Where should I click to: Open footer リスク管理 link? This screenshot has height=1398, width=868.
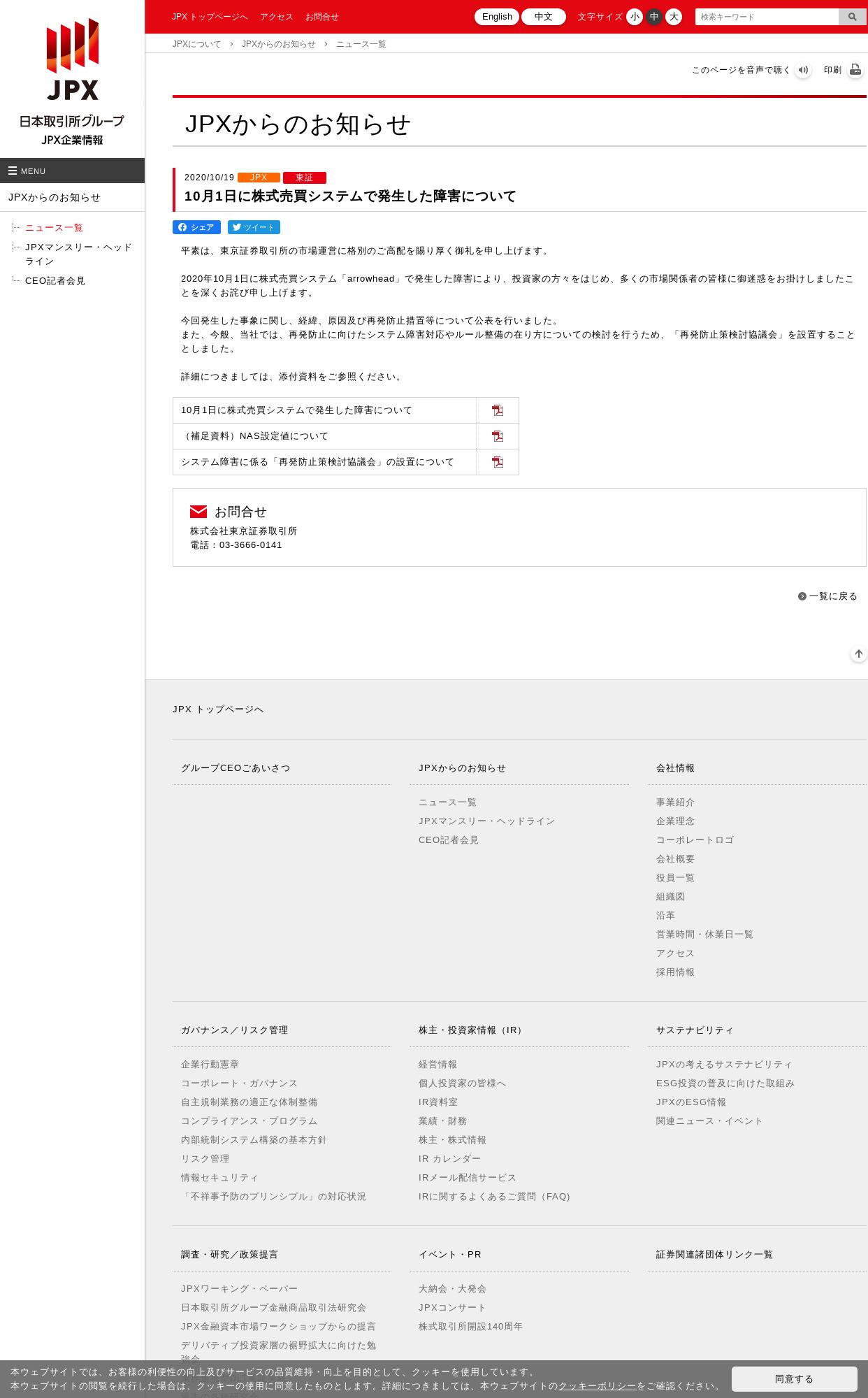[x=205, y=1159]
